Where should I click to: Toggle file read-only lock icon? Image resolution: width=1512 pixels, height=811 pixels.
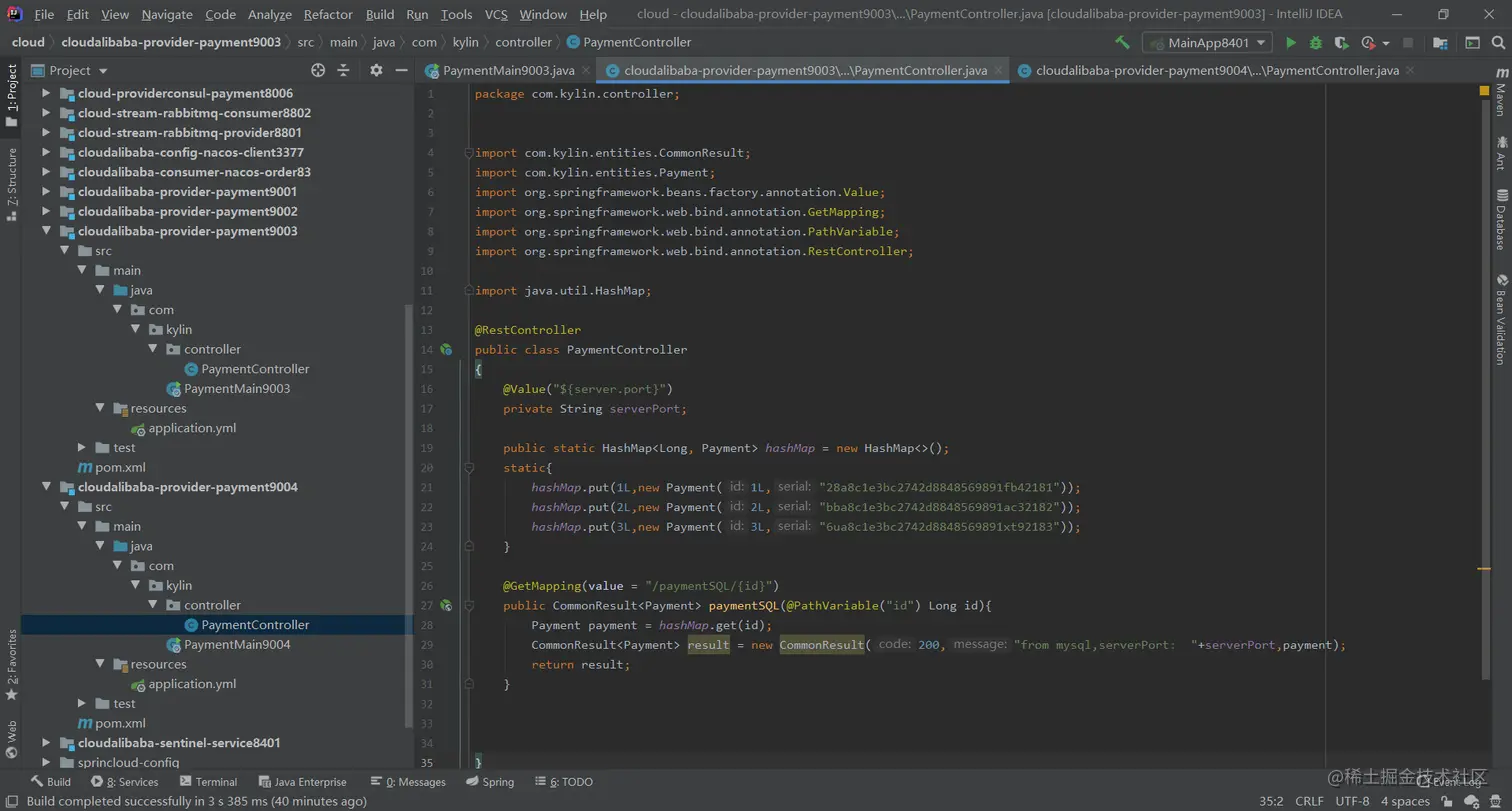coord(1445,801)
